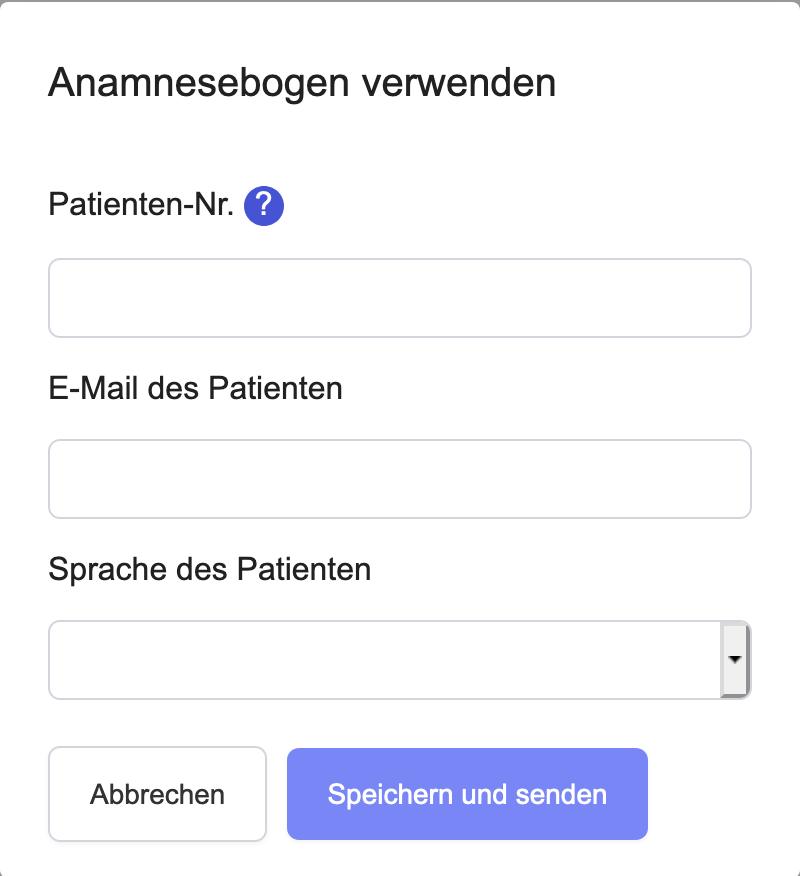Click the E-Mail des Patienten label

(x=195, y=388)
